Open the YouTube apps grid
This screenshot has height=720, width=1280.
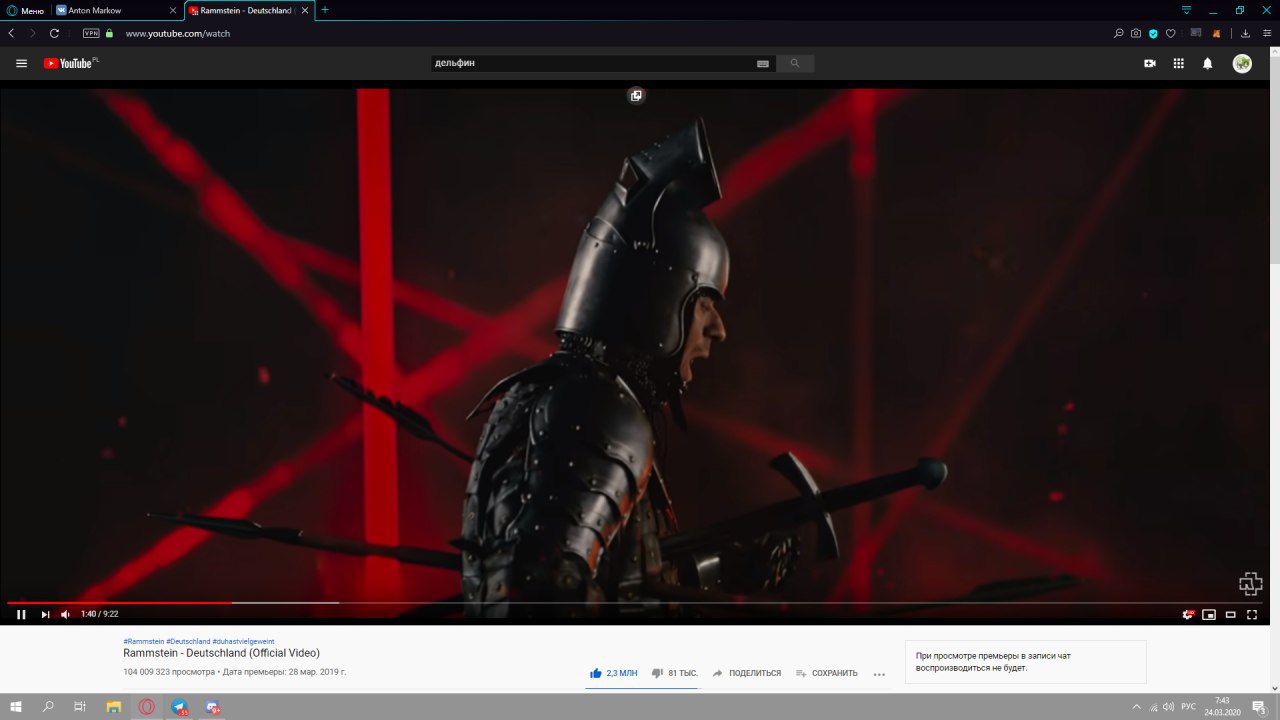1179,63
